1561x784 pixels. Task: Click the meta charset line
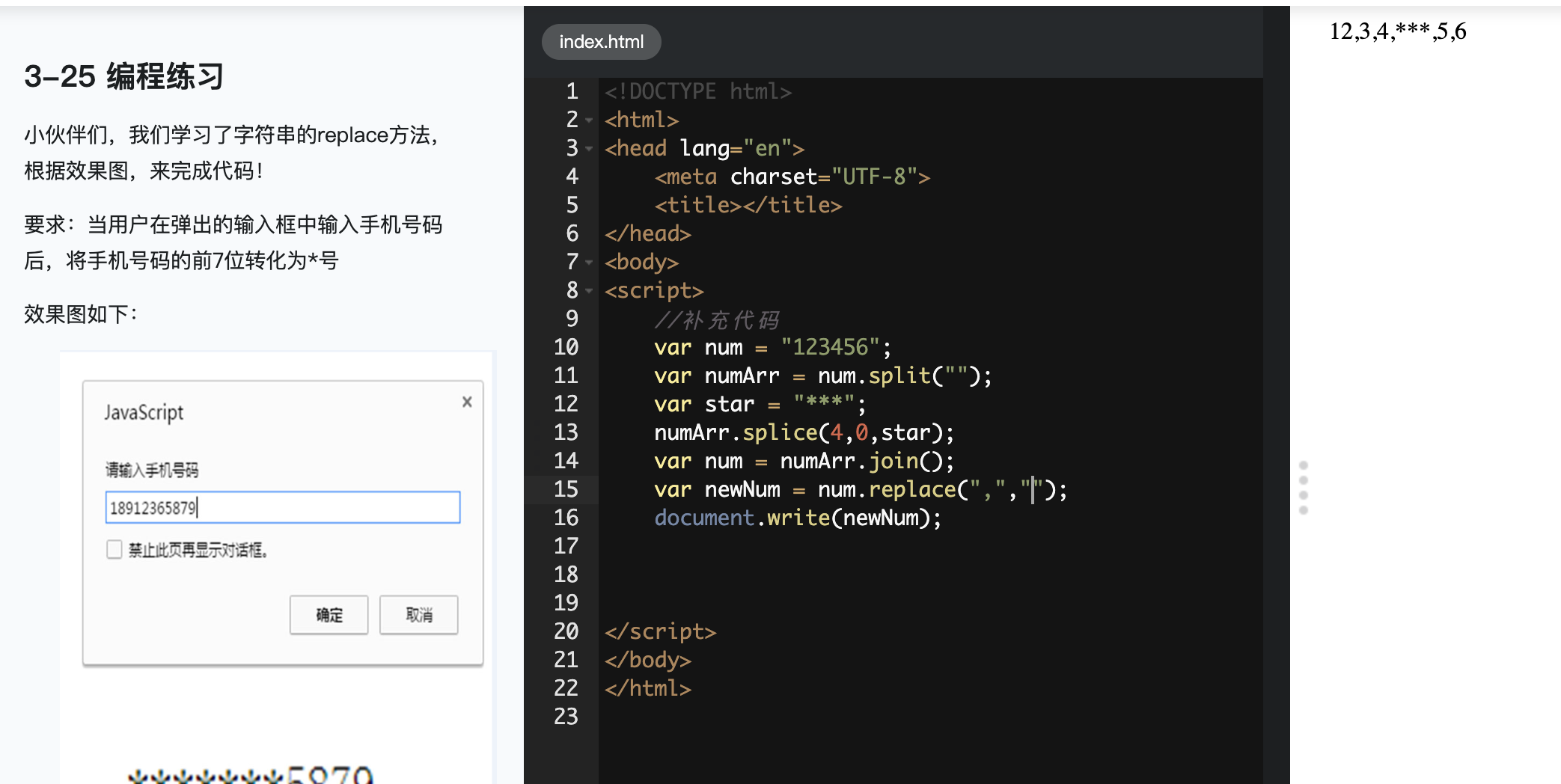(792, 177)
